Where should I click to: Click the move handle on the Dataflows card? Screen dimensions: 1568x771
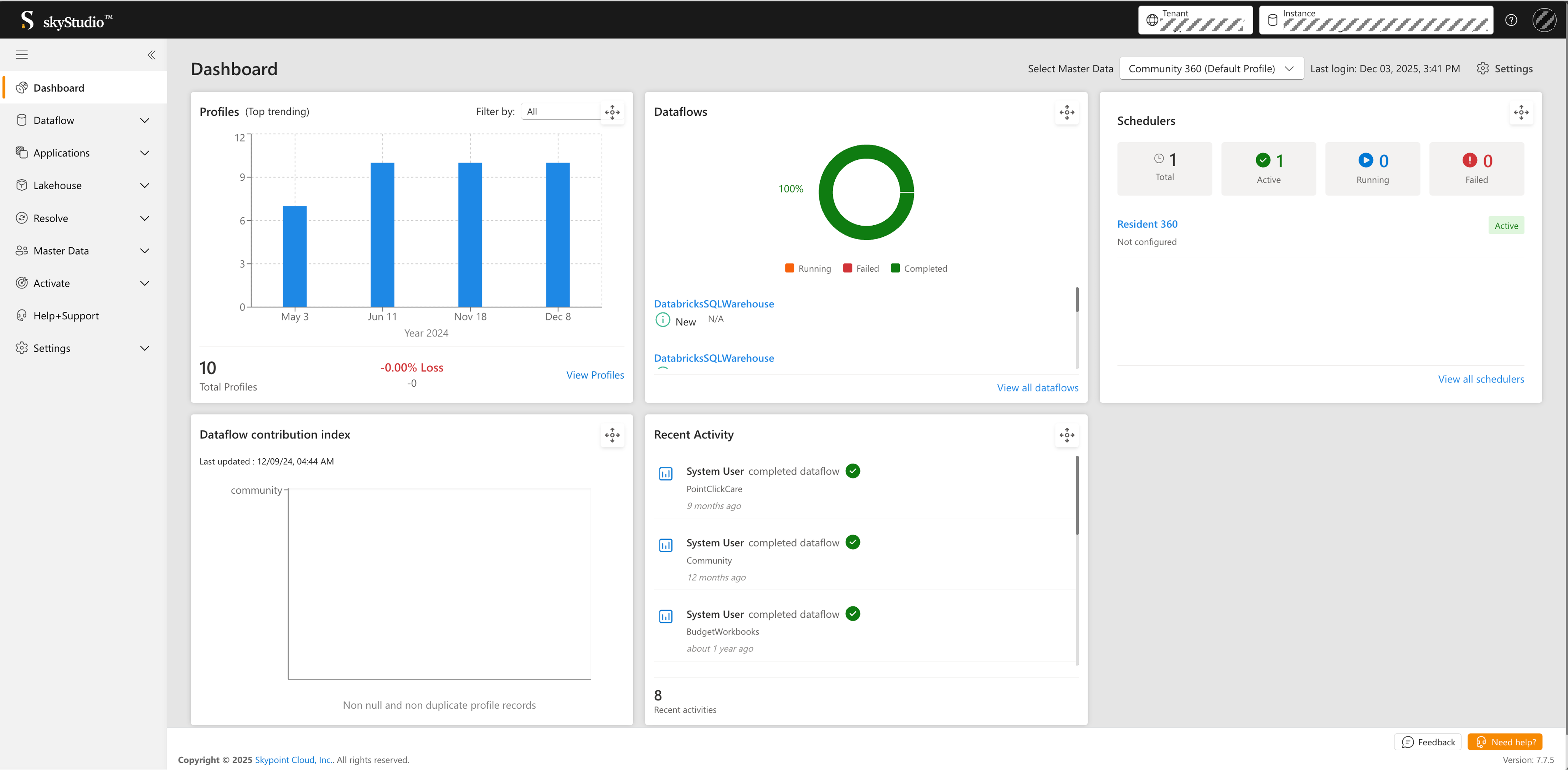[1067, 113]
